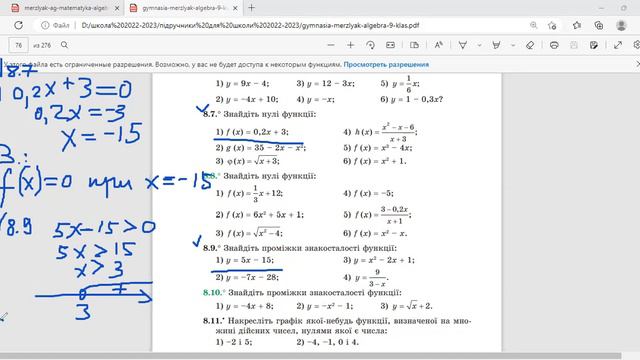The height and width of the screenshot is (360, 640).
Task: Click the site info icon next to Файл
Action: [45, 25]
